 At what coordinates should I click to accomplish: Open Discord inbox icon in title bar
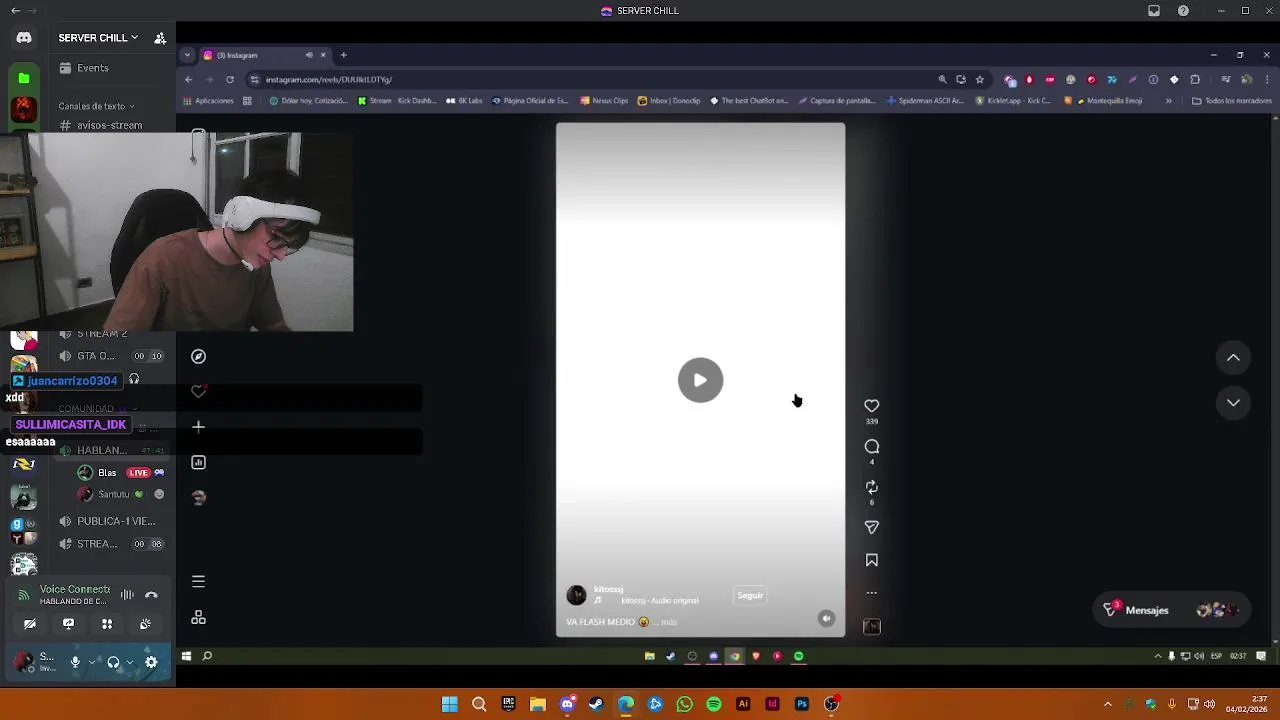(x=1154, y=11)
